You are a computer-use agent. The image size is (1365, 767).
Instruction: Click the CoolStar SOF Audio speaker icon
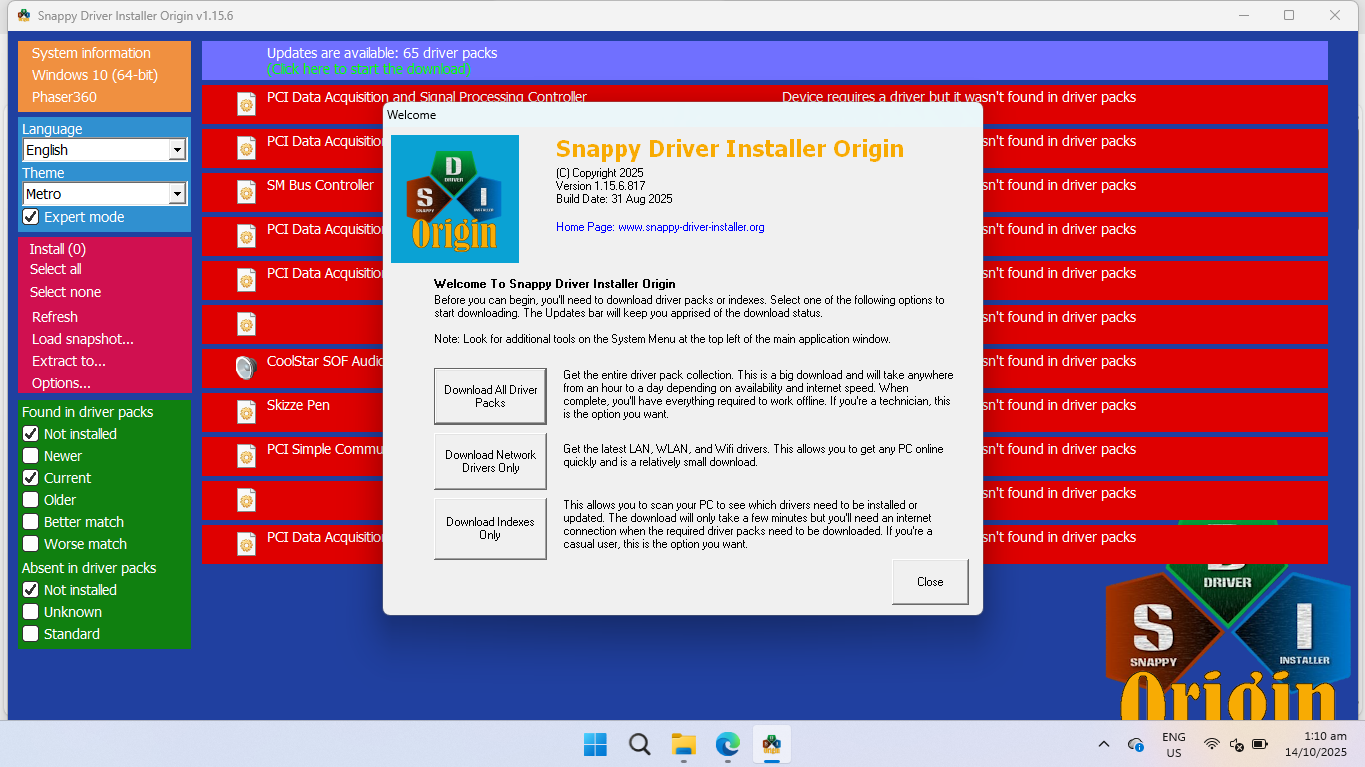pos(246,368)
